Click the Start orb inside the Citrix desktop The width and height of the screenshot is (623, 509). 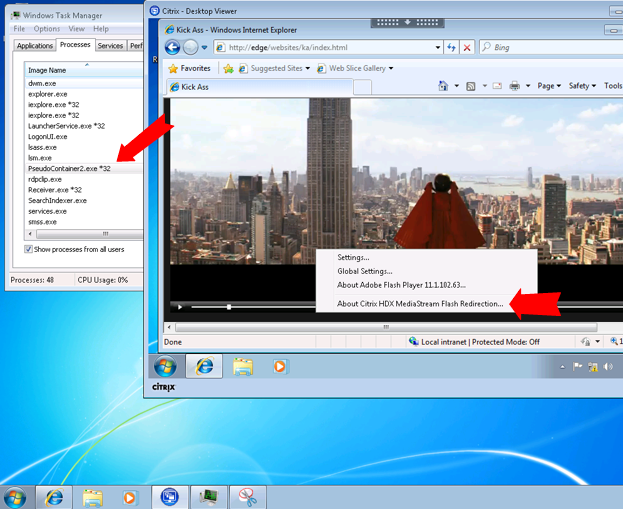click(x=165, y=367)
